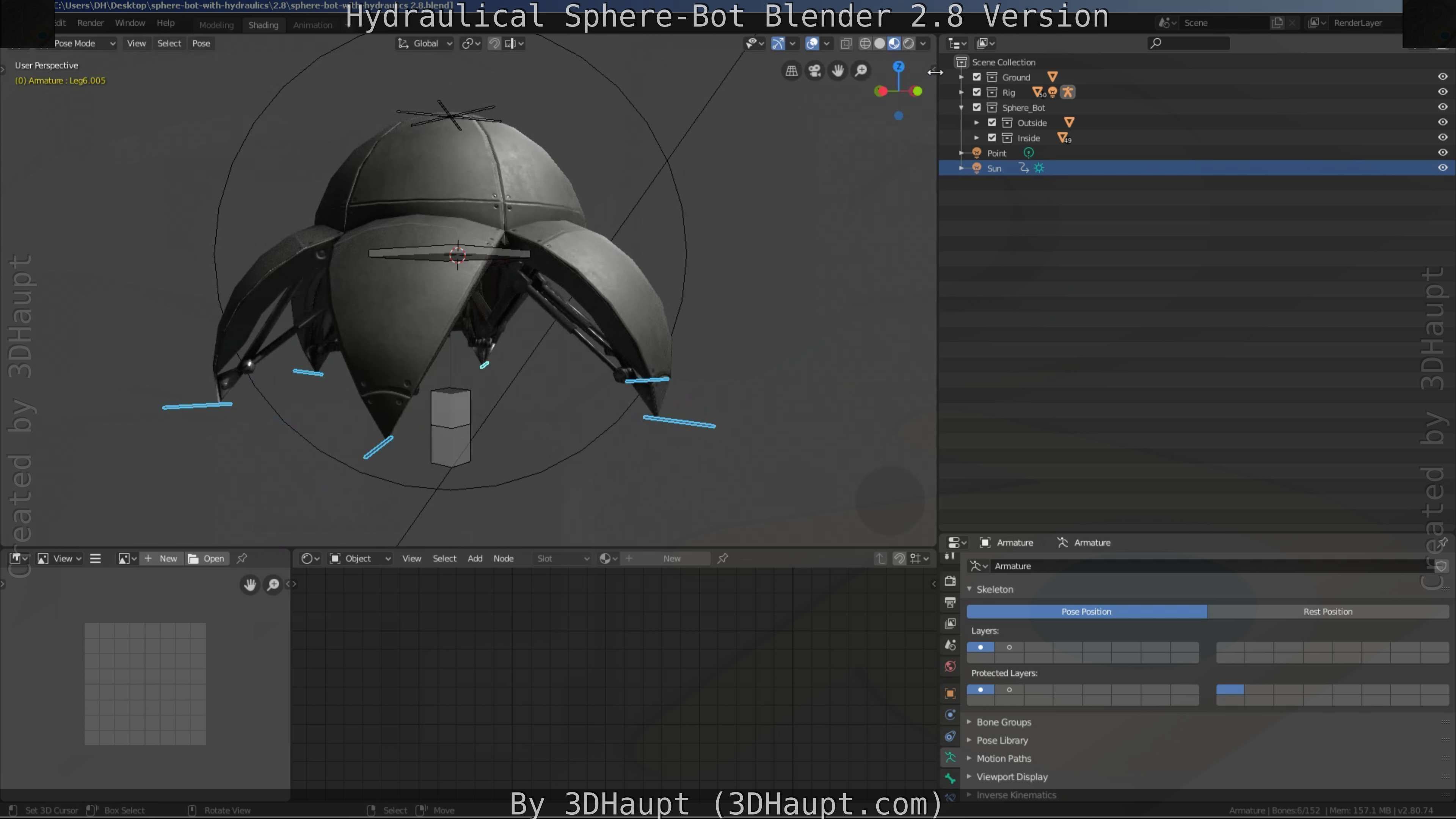Switch to the Animation workspace tab

(x=312, y=25)
